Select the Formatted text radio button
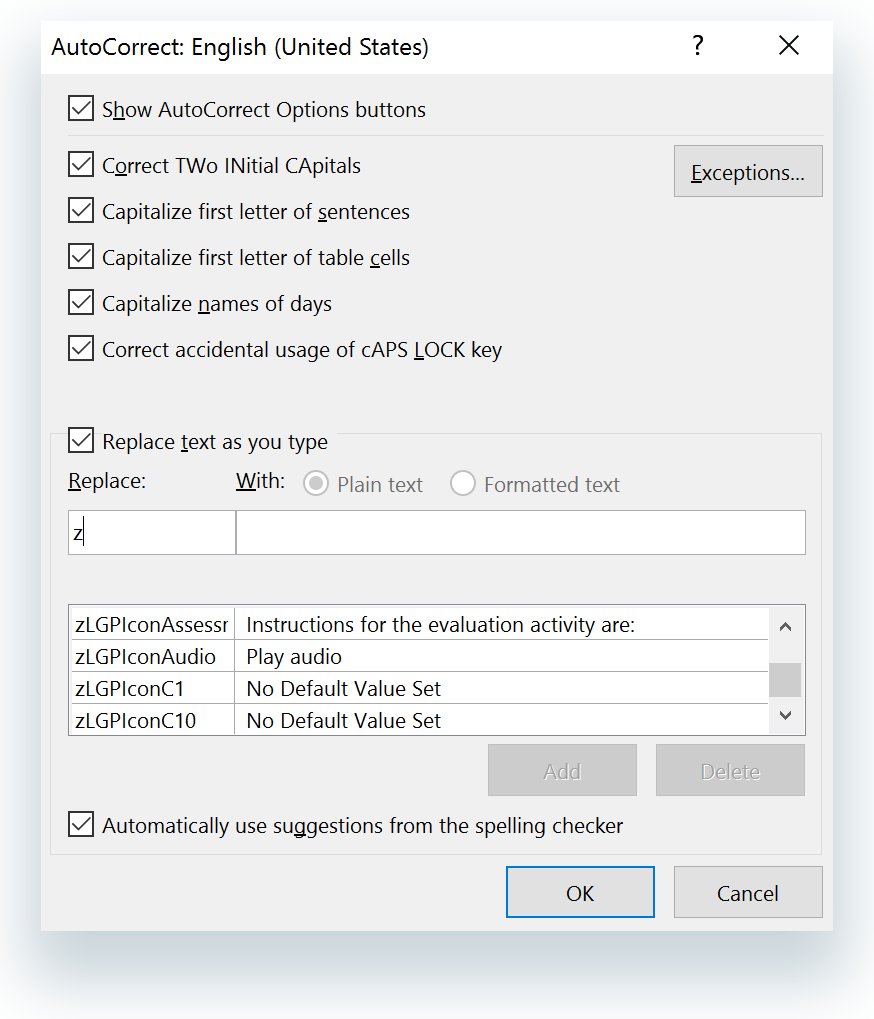 click(x=463, y=484)
